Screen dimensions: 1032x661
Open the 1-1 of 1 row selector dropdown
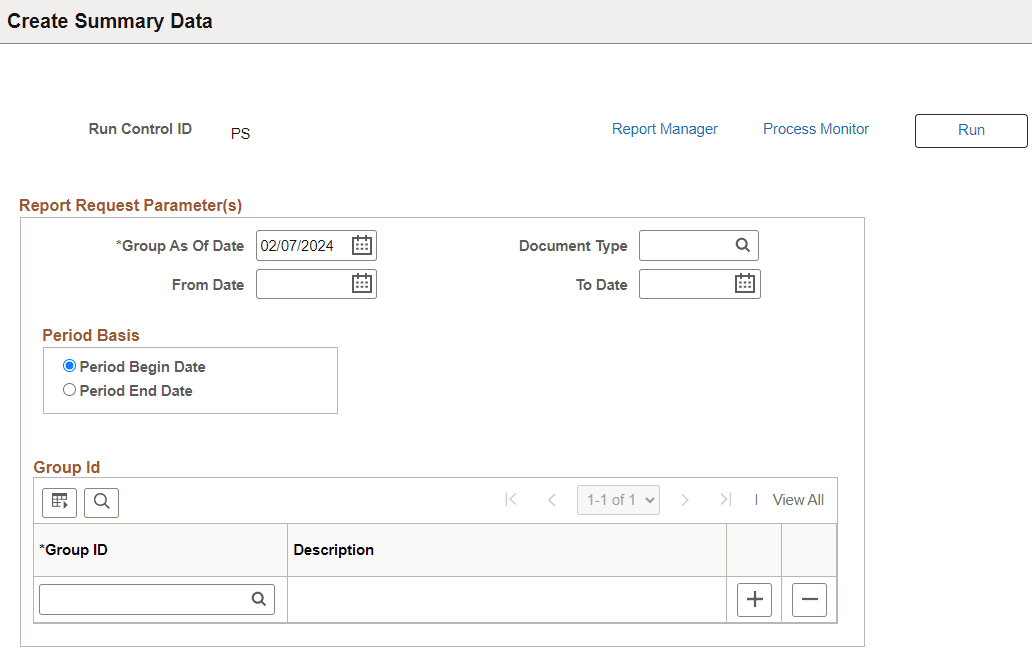coord(618,499)
